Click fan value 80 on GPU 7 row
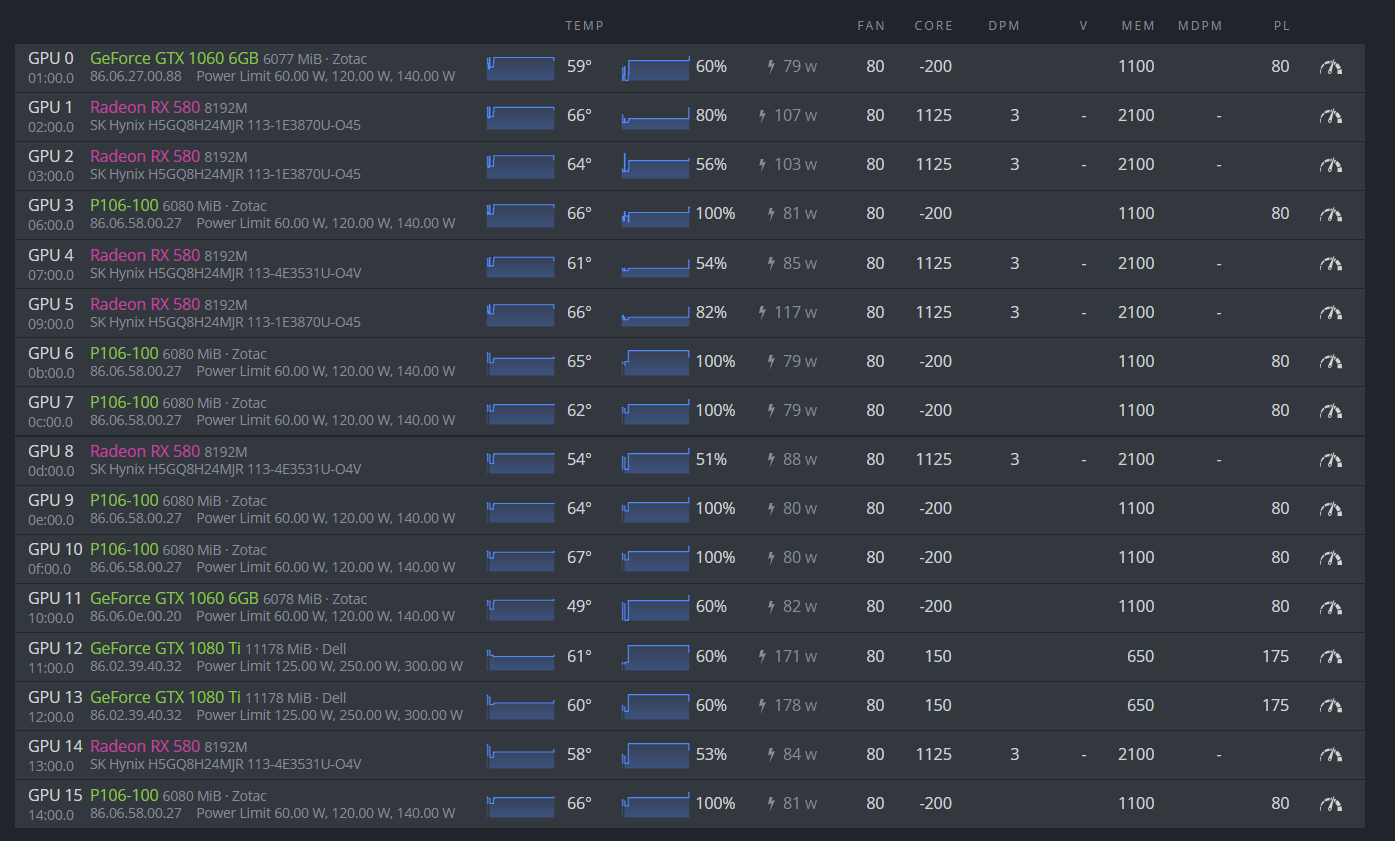 point(875,411)
